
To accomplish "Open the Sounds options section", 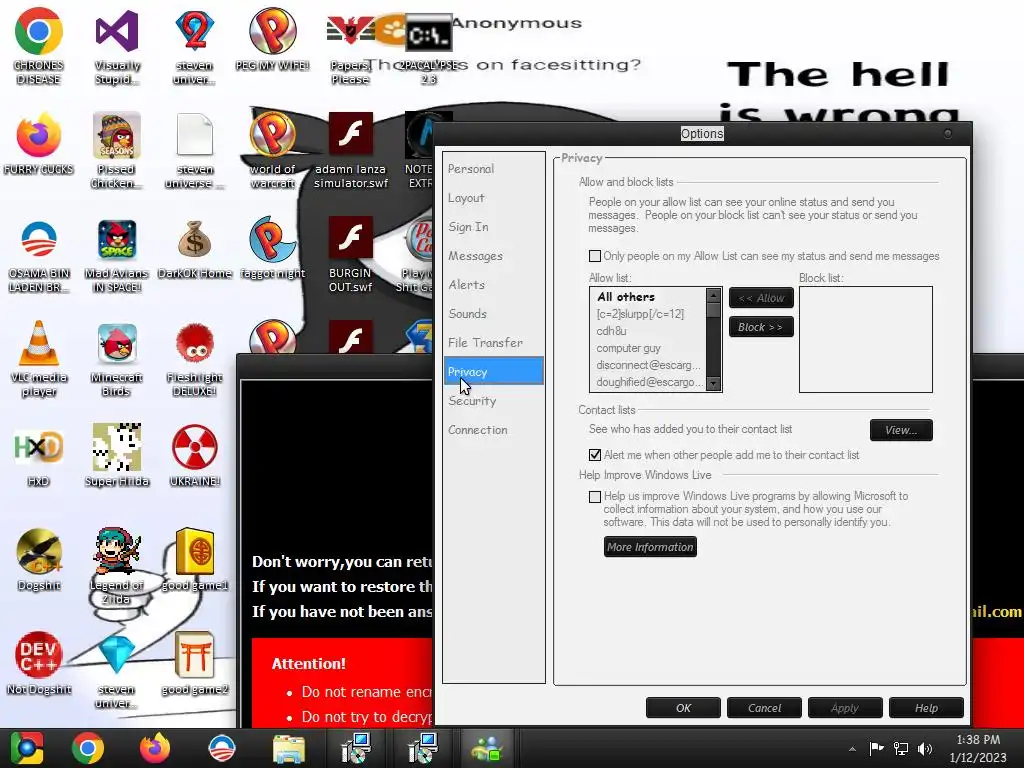I will pyautogui.click(x=493, y=313).
